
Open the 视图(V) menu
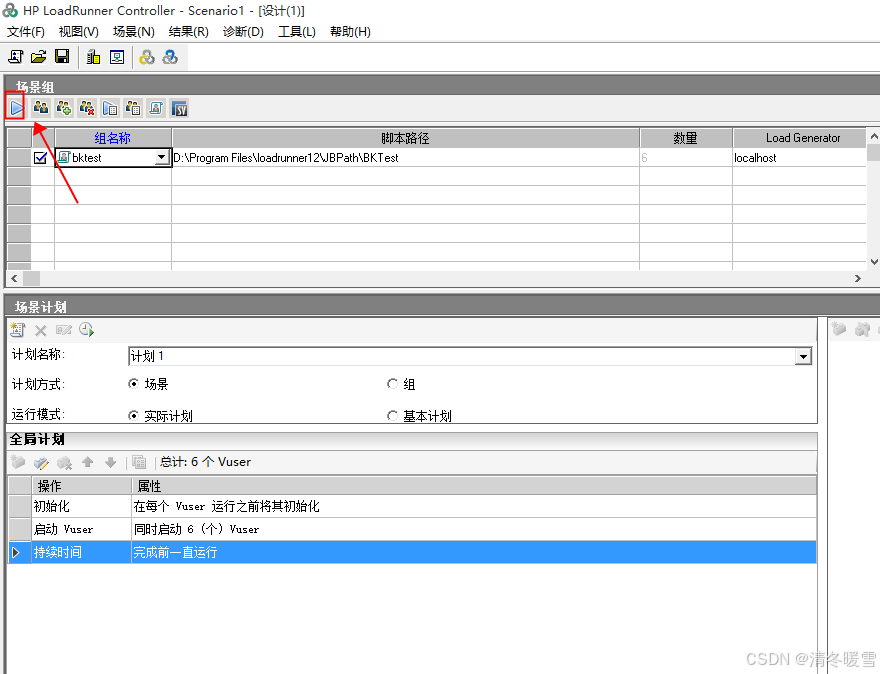[79, 32]
